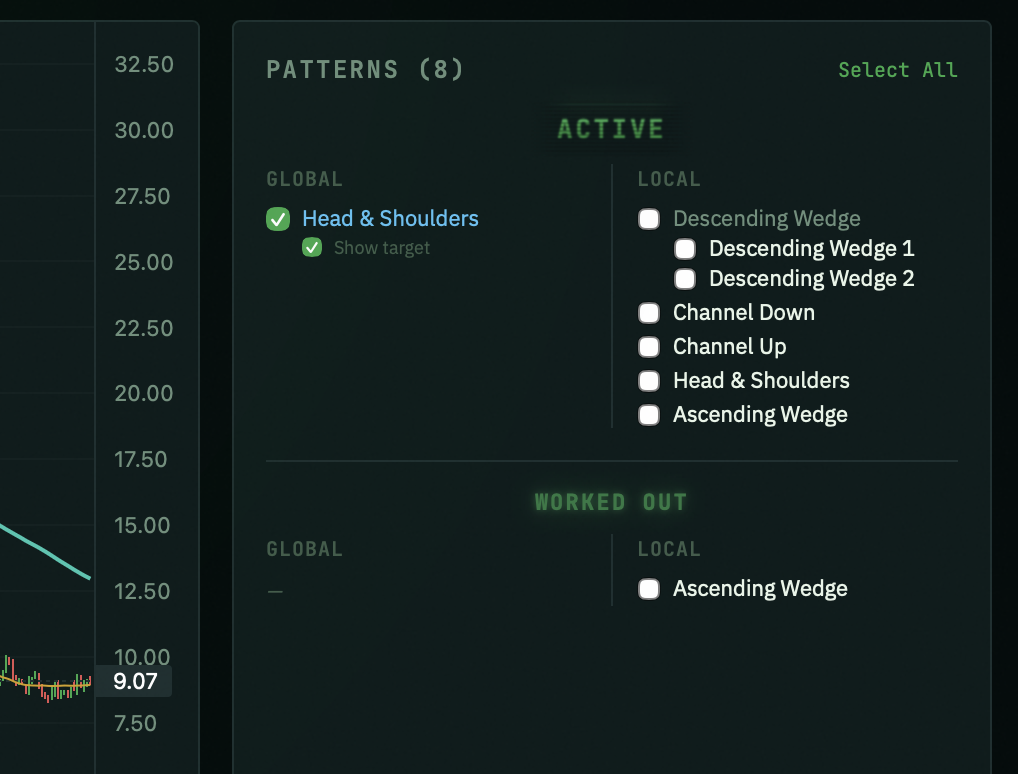
Task: Check the Local Head & Shoulders checkbox
Action: tap(649, 381)
